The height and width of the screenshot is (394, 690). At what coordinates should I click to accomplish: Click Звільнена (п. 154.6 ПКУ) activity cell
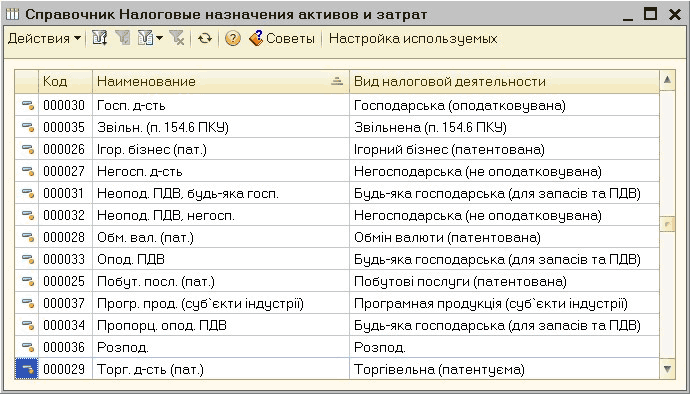505,127
